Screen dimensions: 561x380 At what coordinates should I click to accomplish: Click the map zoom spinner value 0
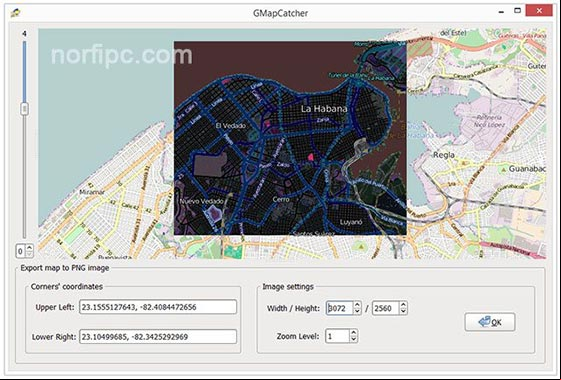coord(21,251)
